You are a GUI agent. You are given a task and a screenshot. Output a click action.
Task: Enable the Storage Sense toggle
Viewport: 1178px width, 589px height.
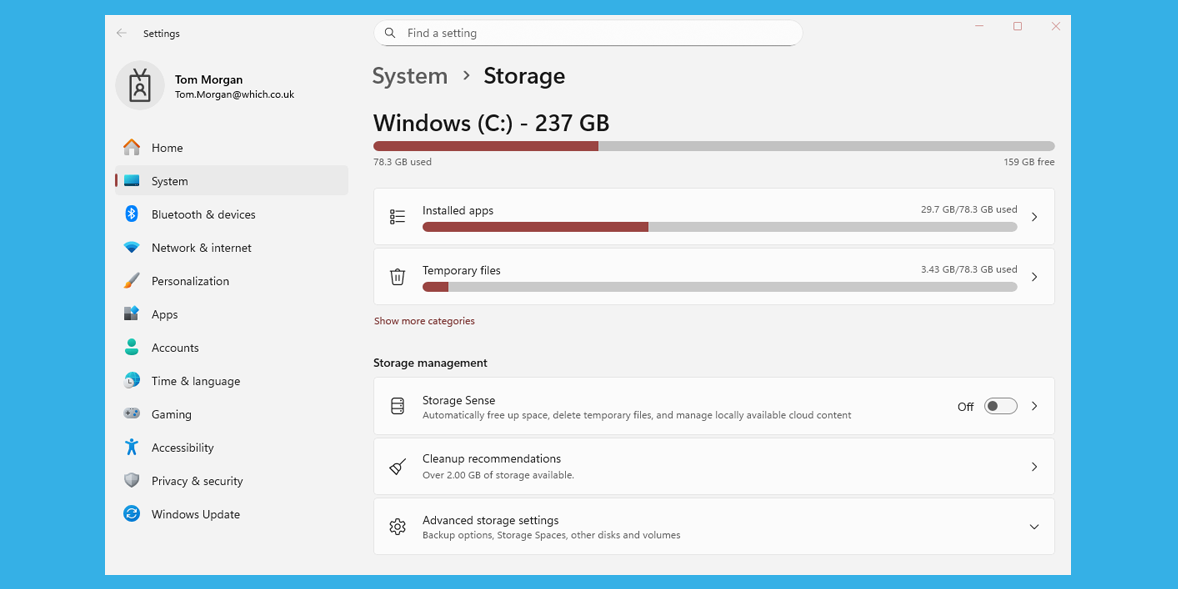click(999, 406)
